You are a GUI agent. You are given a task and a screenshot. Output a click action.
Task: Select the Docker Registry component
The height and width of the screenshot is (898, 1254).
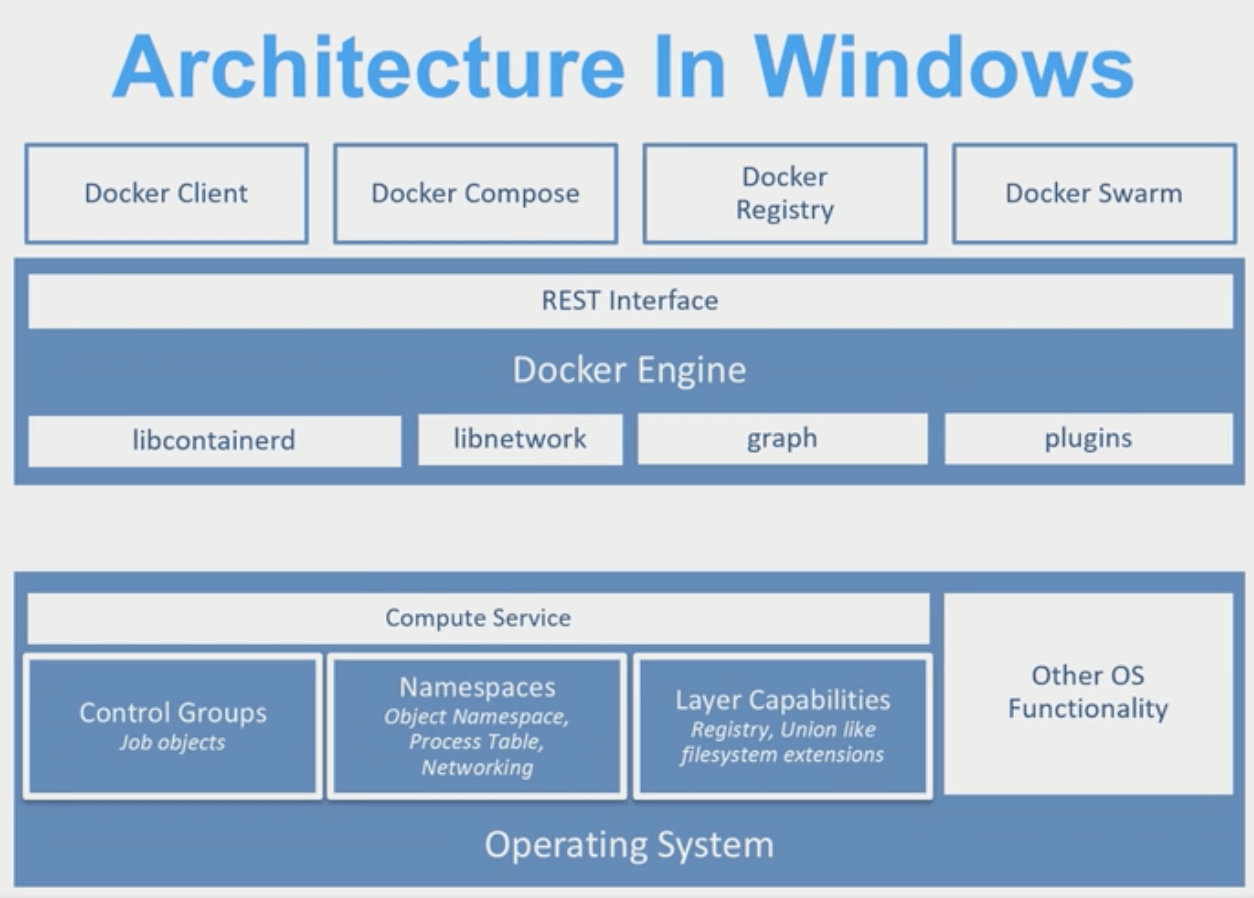[x=784, y=193]
